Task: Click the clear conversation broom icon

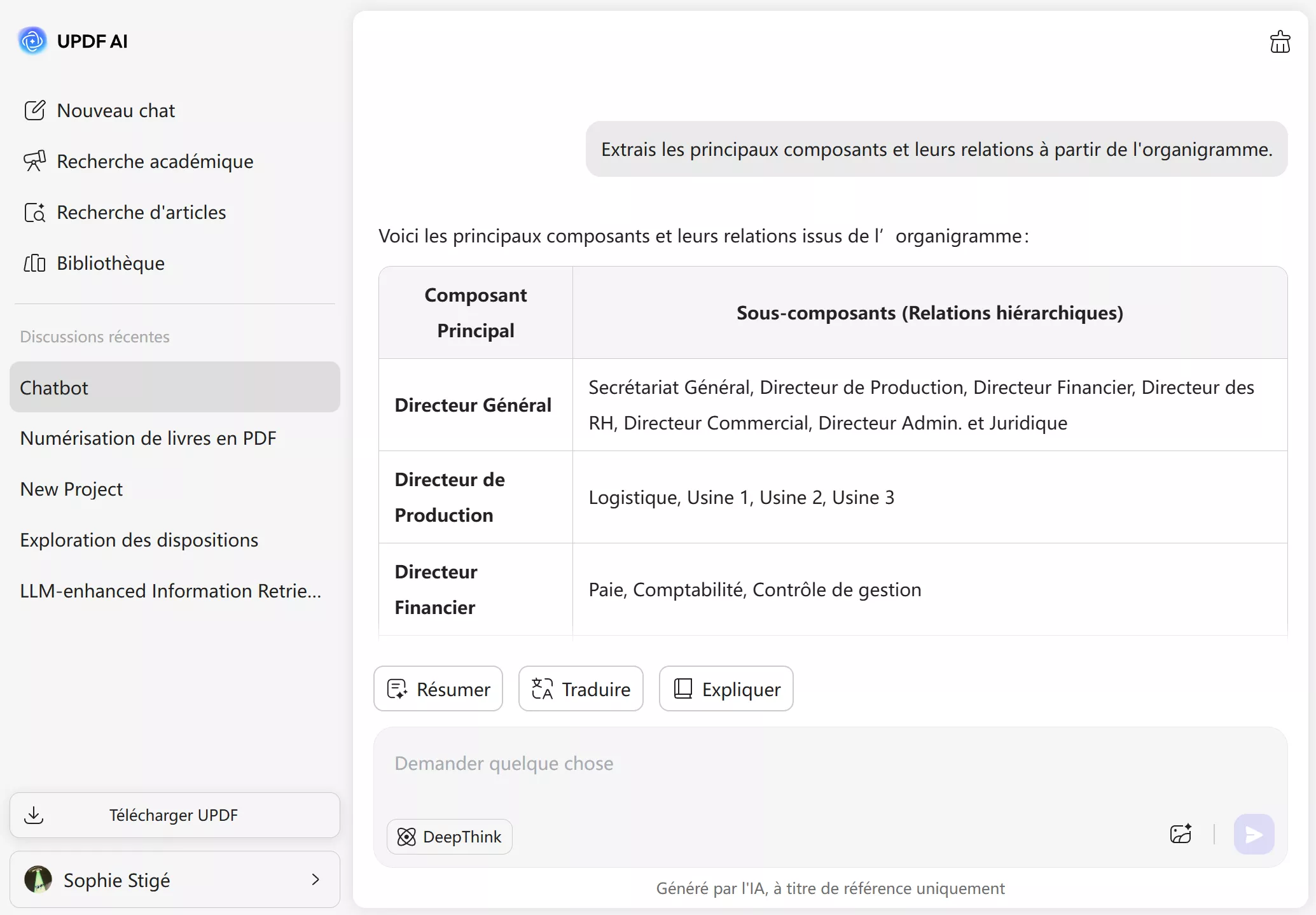Action: 1280,42
